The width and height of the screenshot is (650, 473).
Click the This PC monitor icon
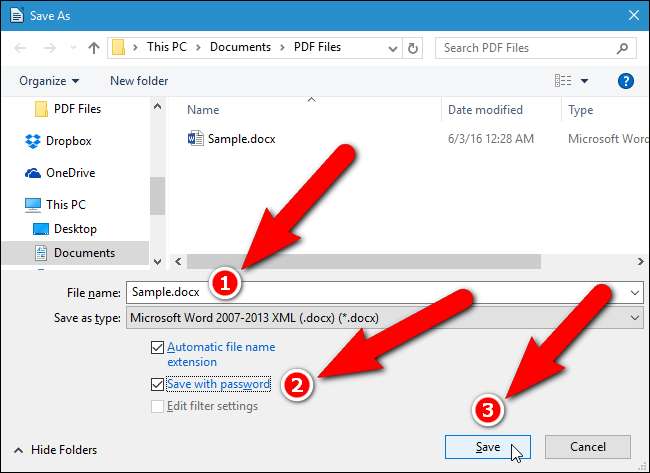[x=33, y=205]
